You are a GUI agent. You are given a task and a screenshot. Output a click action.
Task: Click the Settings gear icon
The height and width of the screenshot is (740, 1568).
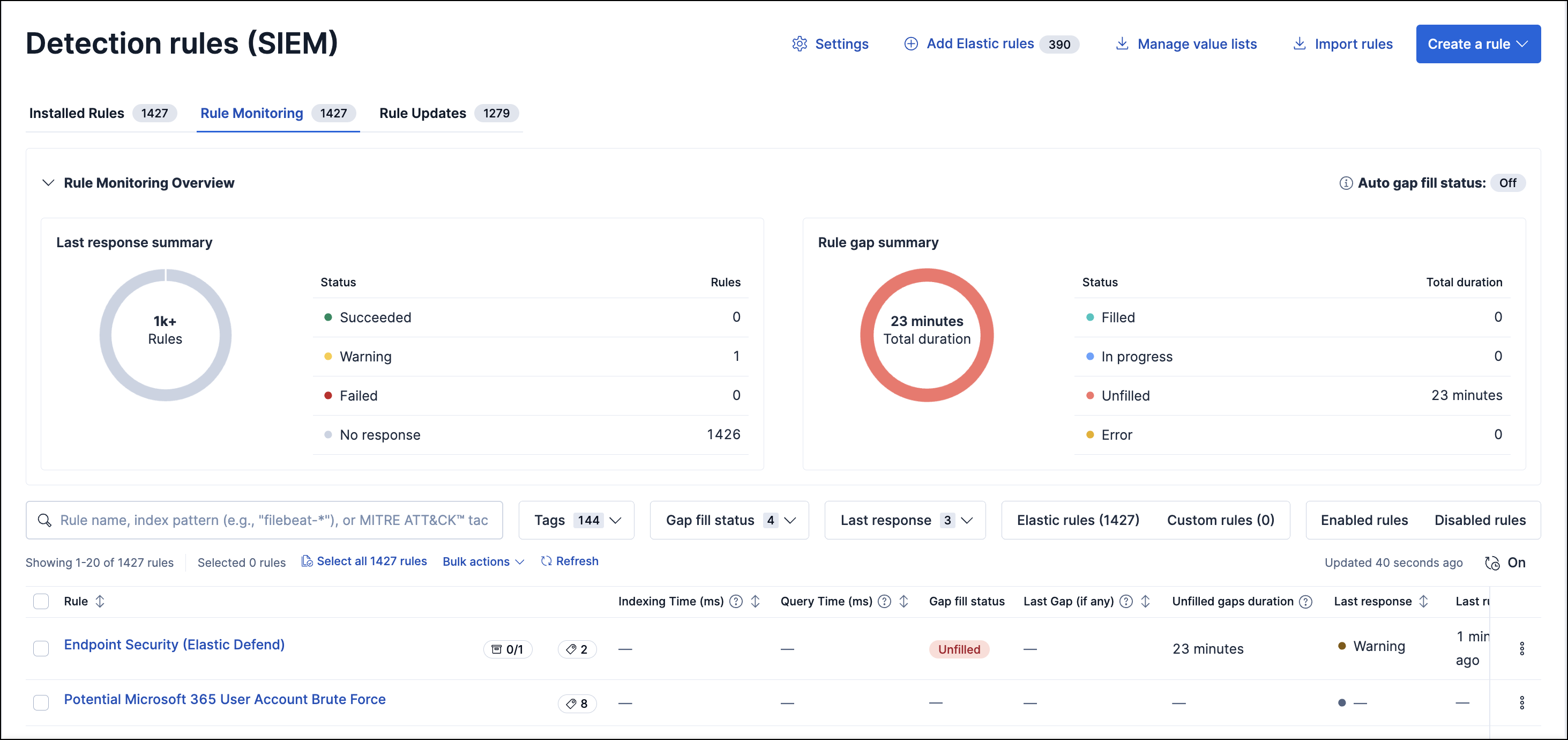pos(799,44)
